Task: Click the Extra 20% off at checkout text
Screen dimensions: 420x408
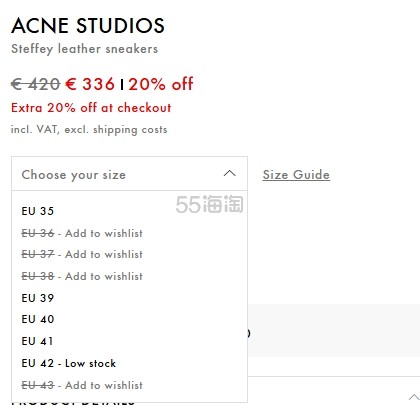Action: [91, 108]
